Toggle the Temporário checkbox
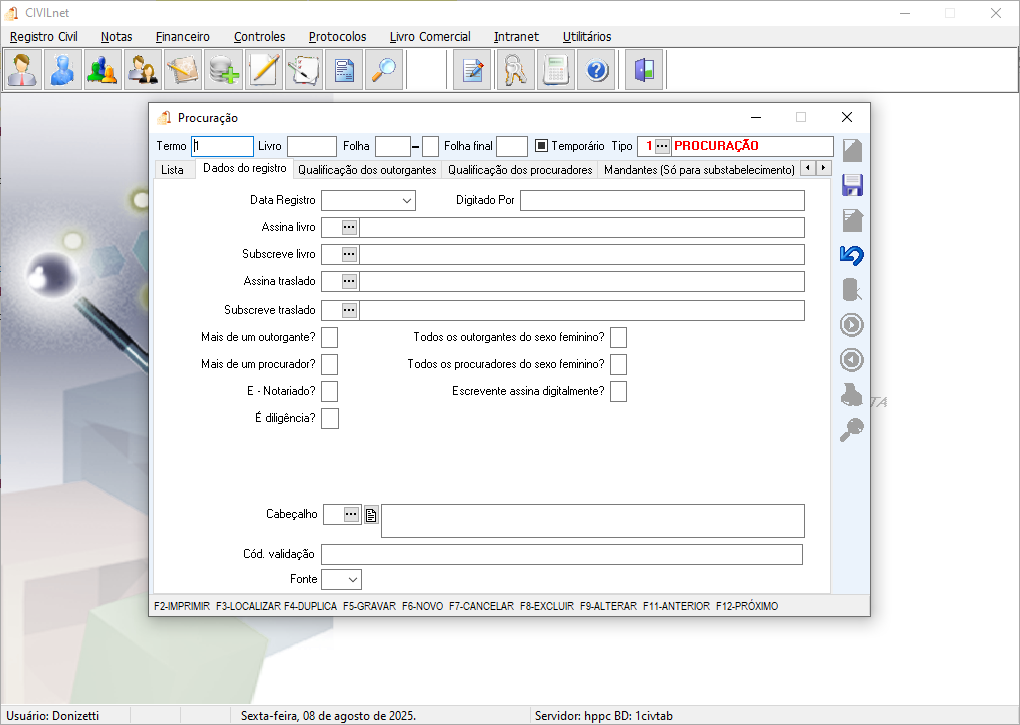The width and height of the screenshot is (1020, 725). point(541,146)
